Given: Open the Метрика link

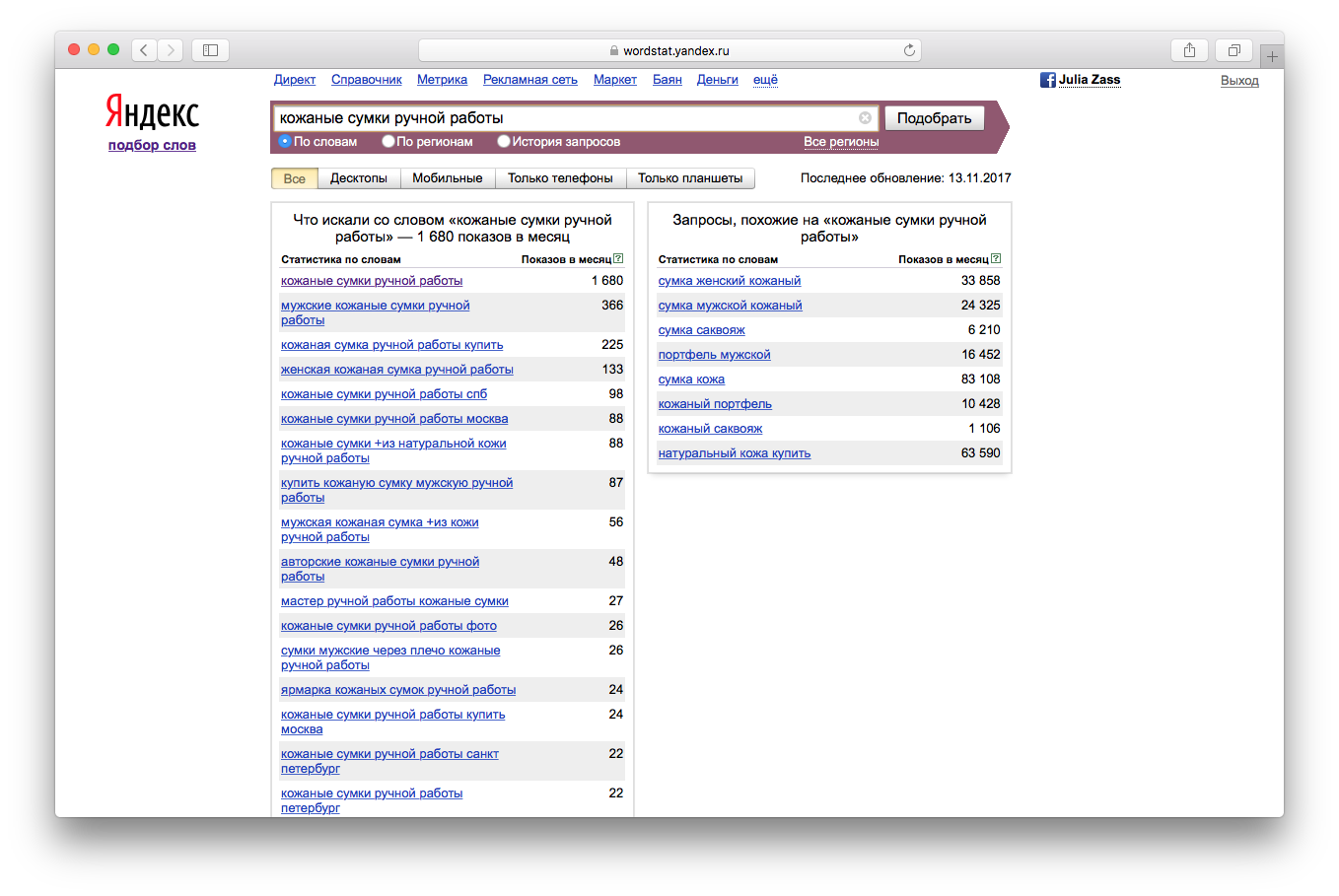Looking at the screenshot, I should point(442,79).
